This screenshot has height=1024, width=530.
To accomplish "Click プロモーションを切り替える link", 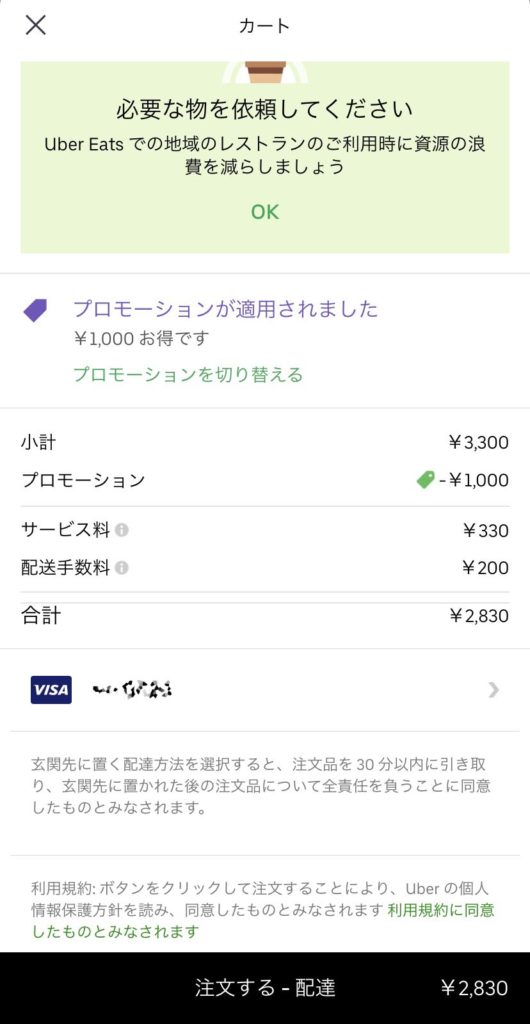I will click(188, 375).
